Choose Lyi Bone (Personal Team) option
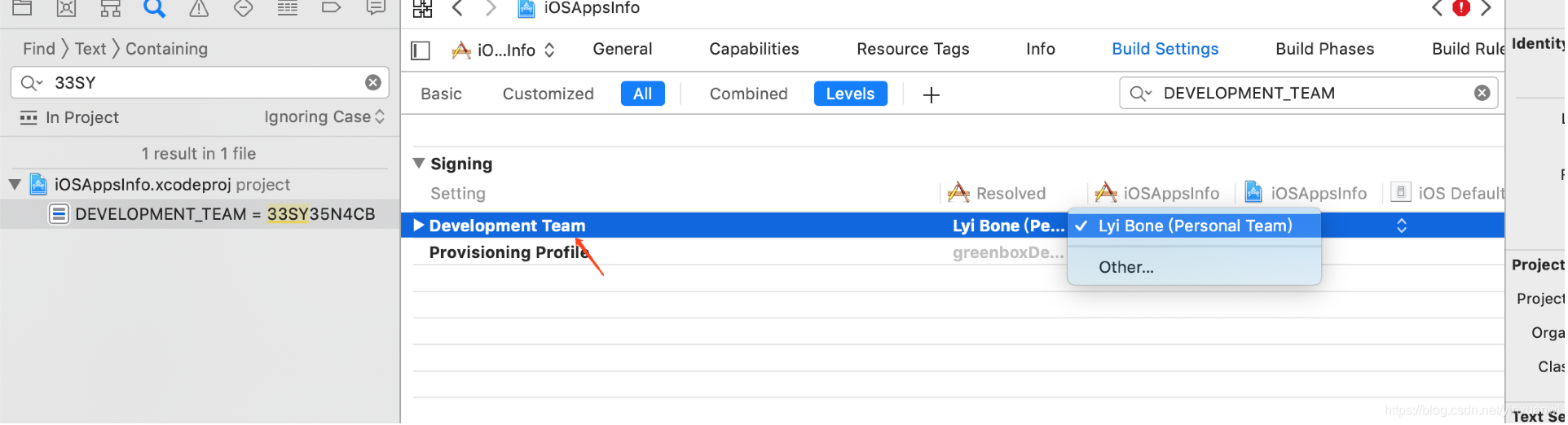1568x425 pixels. [1195, 226]
